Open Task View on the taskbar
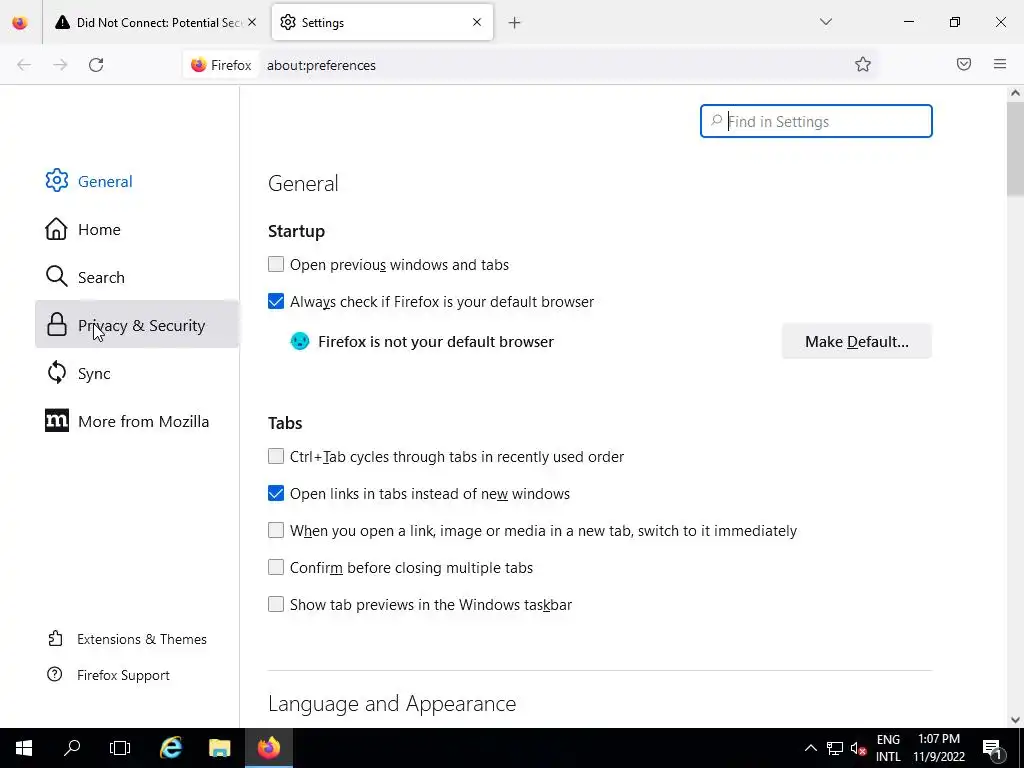Image resolution: width=1024 pixels, height=768 pixels. [x=120, y=748]
